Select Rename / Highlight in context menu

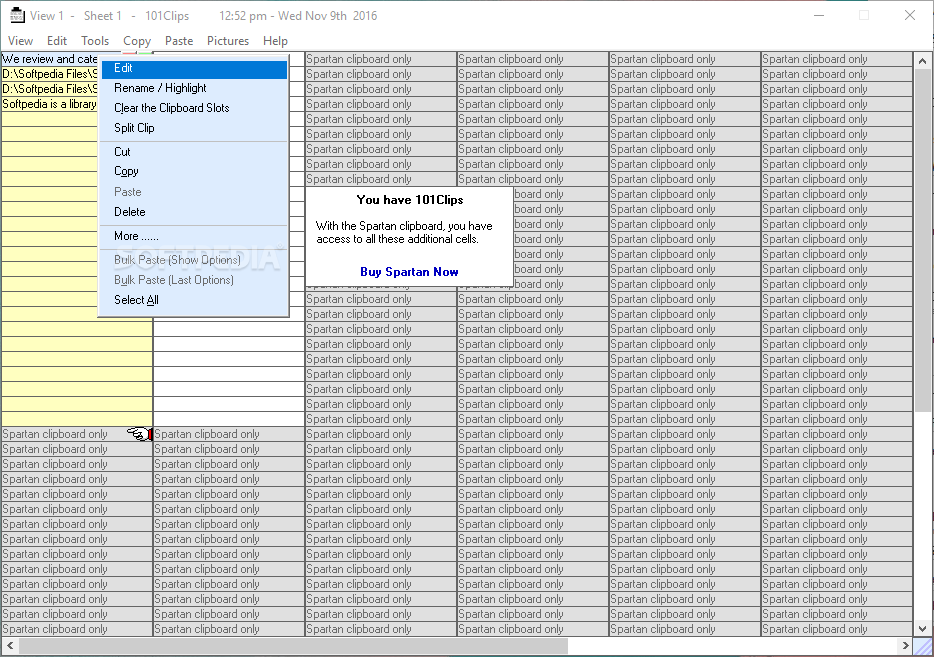coord(194,88)
